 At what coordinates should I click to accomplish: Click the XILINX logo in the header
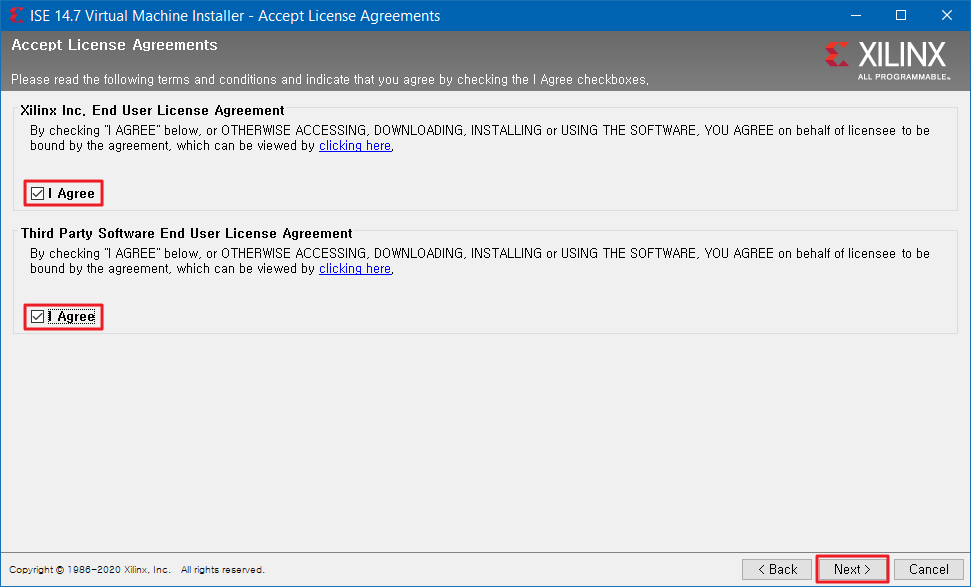tap(887, 60)
